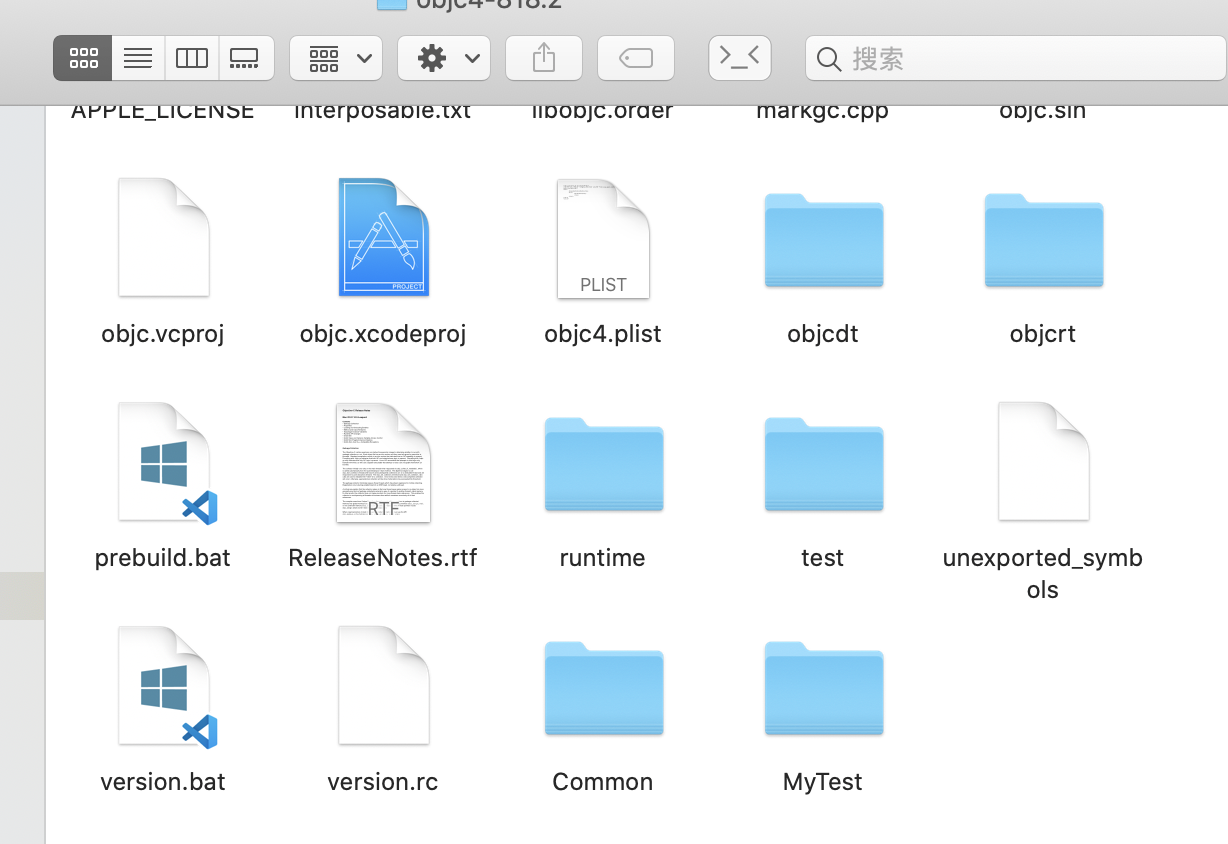This screenshot has height=844, width=1228.
Task: Select the prebuild.bat file
Action: [163, 462]
